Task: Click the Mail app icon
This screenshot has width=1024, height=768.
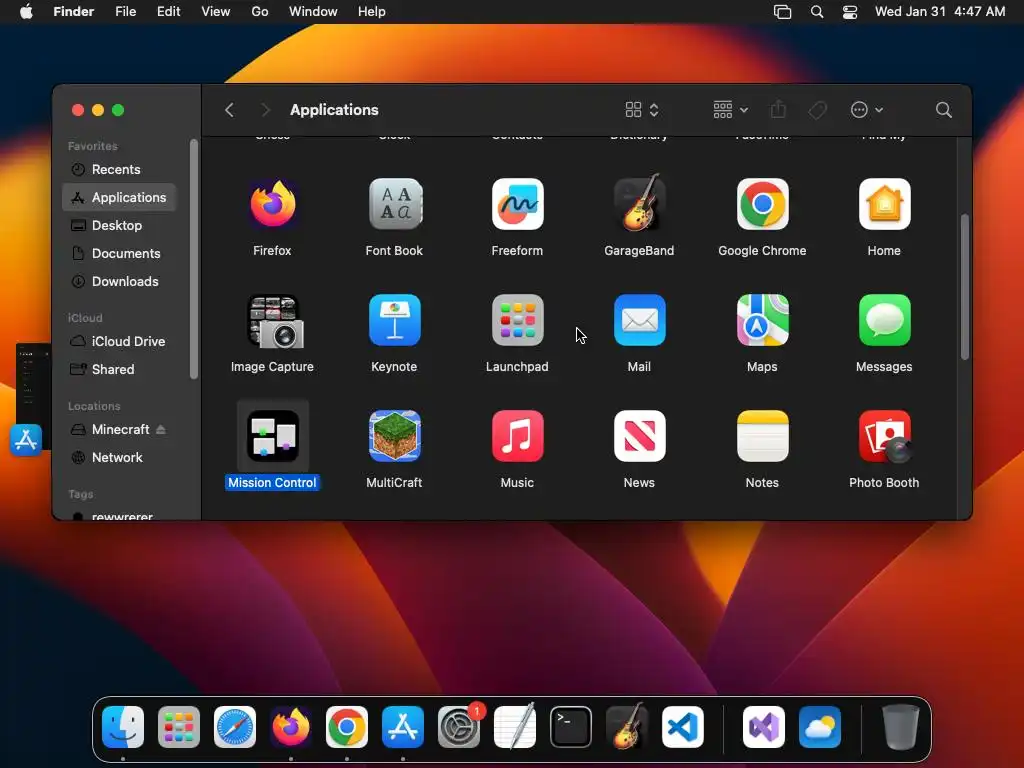Action: click(x=639, y=320)
